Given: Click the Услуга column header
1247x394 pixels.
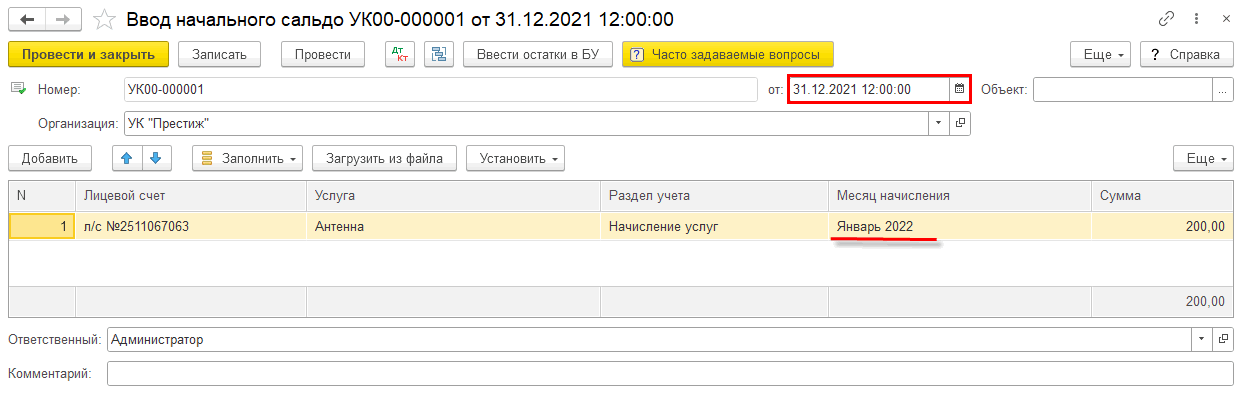Looking at the screenshot, I should point(453,196).
